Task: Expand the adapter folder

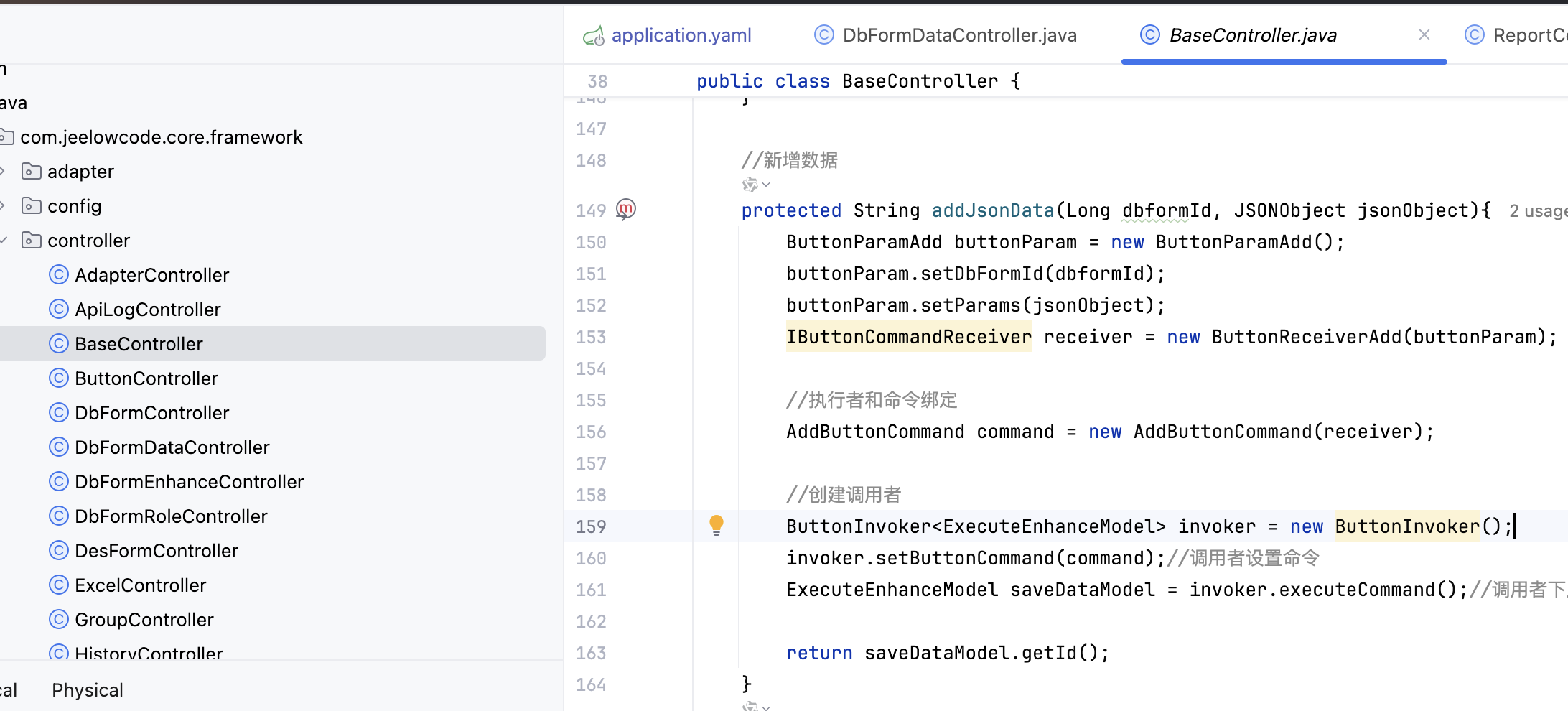Action: 4,172
